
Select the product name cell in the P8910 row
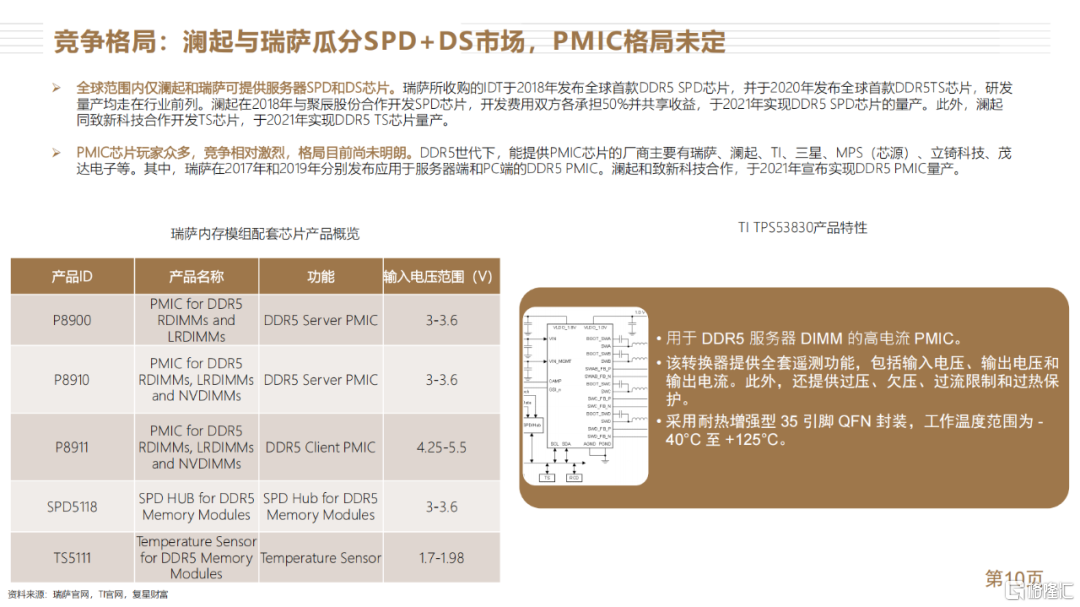pos(196,380)
